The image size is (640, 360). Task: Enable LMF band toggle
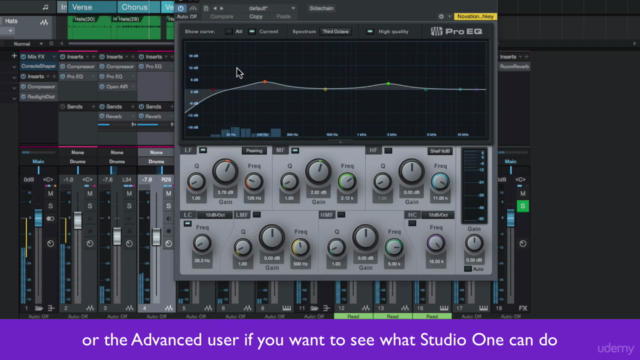[256, 215]
